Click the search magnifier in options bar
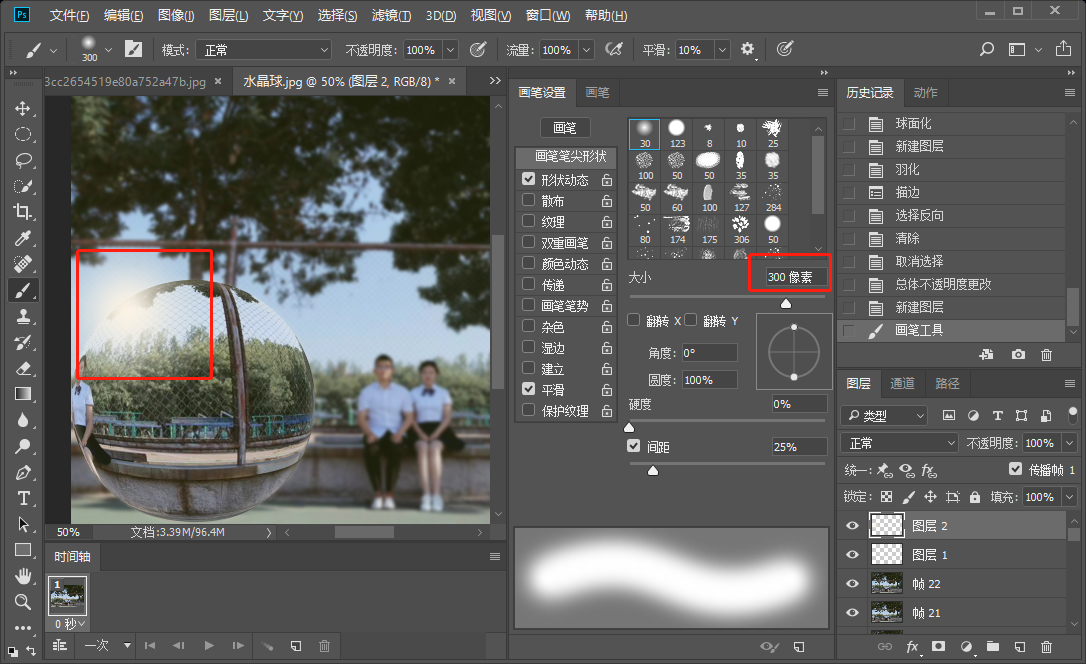The height and width of the screenshot is (664, 1086). [986, 49]
